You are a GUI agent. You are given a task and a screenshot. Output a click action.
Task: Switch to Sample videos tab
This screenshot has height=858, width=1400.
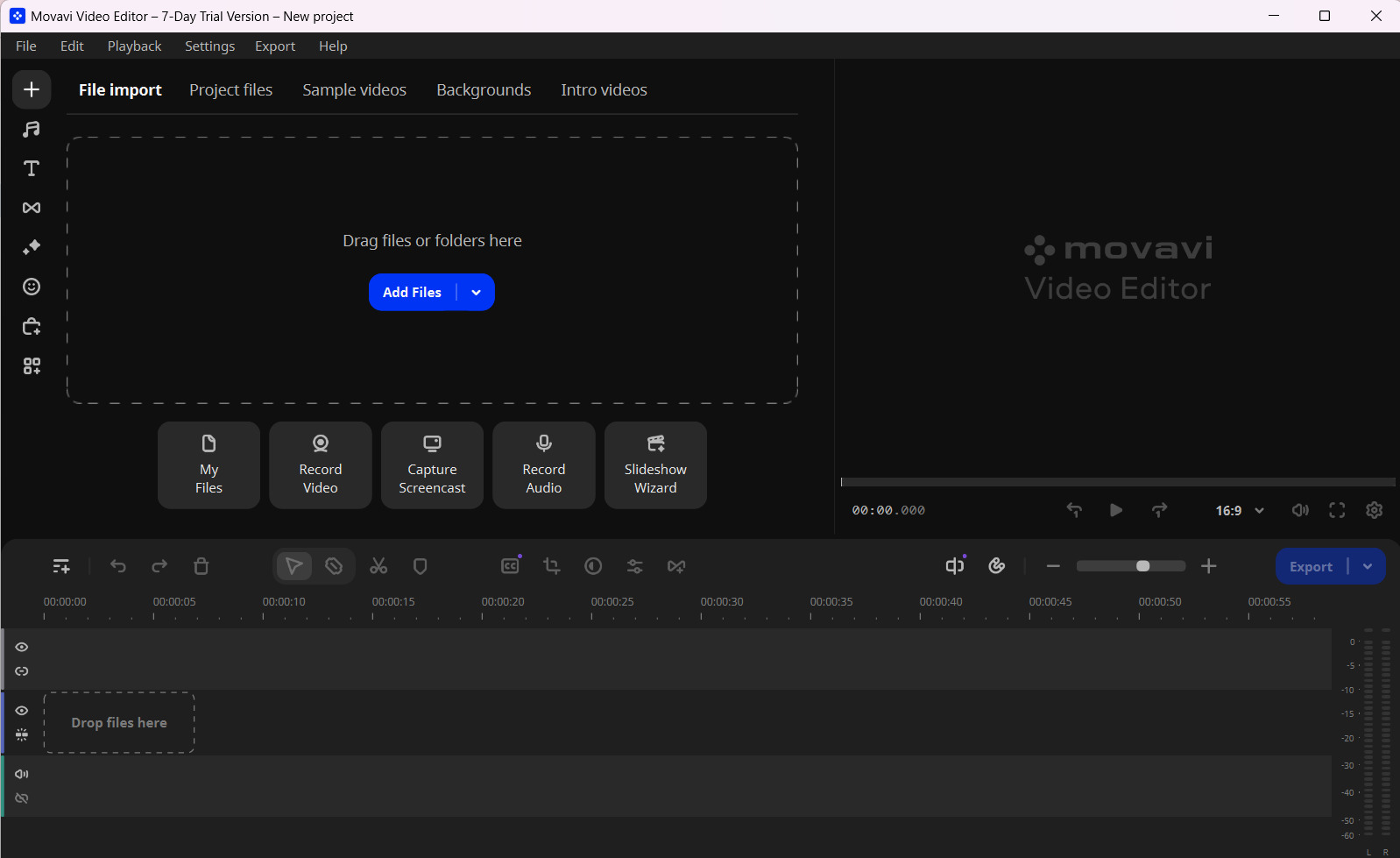(x=355, y=90)
